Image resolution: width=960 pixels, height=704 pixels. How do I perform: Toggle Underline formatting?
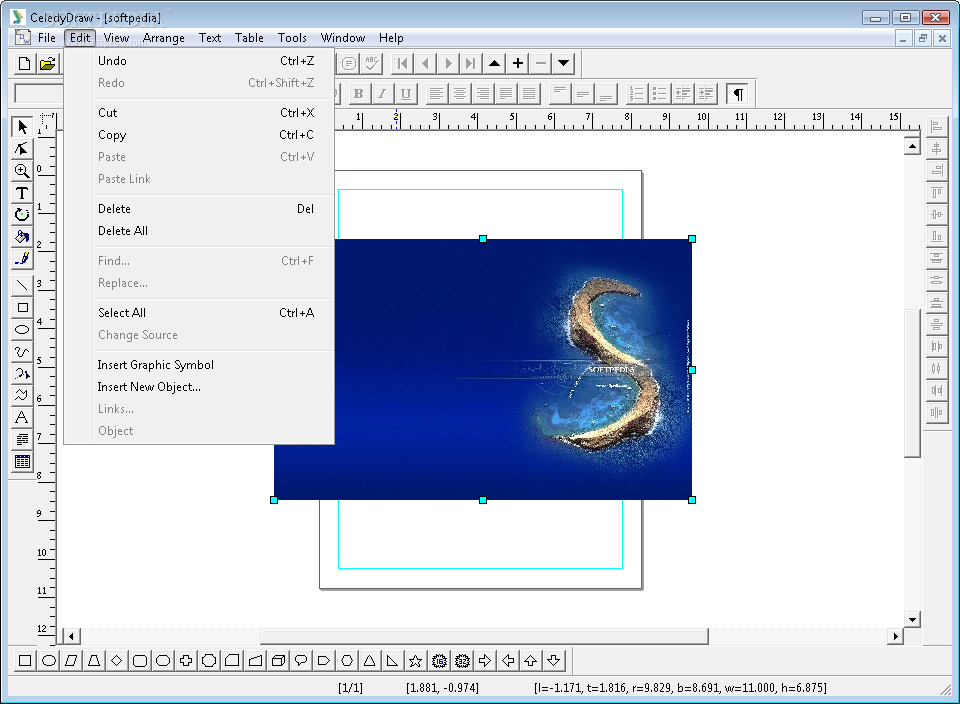[405, 94]
